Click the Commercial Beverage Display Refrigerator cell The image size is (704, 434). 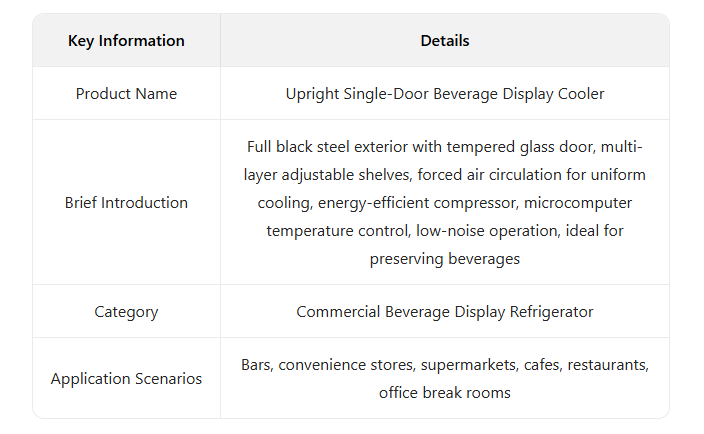pyautogui.click(x=445, y=312)
